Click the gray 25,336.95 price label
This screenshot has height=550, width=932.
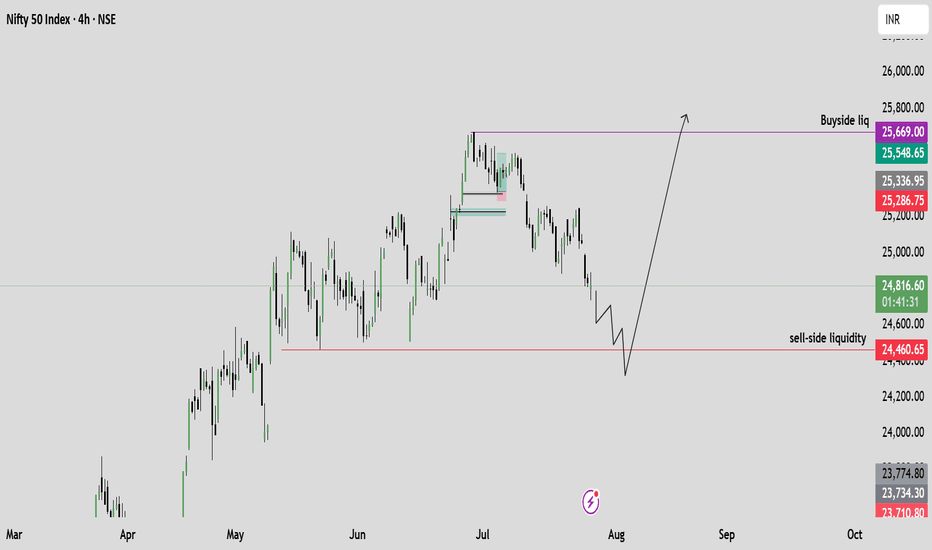[902, 181]
